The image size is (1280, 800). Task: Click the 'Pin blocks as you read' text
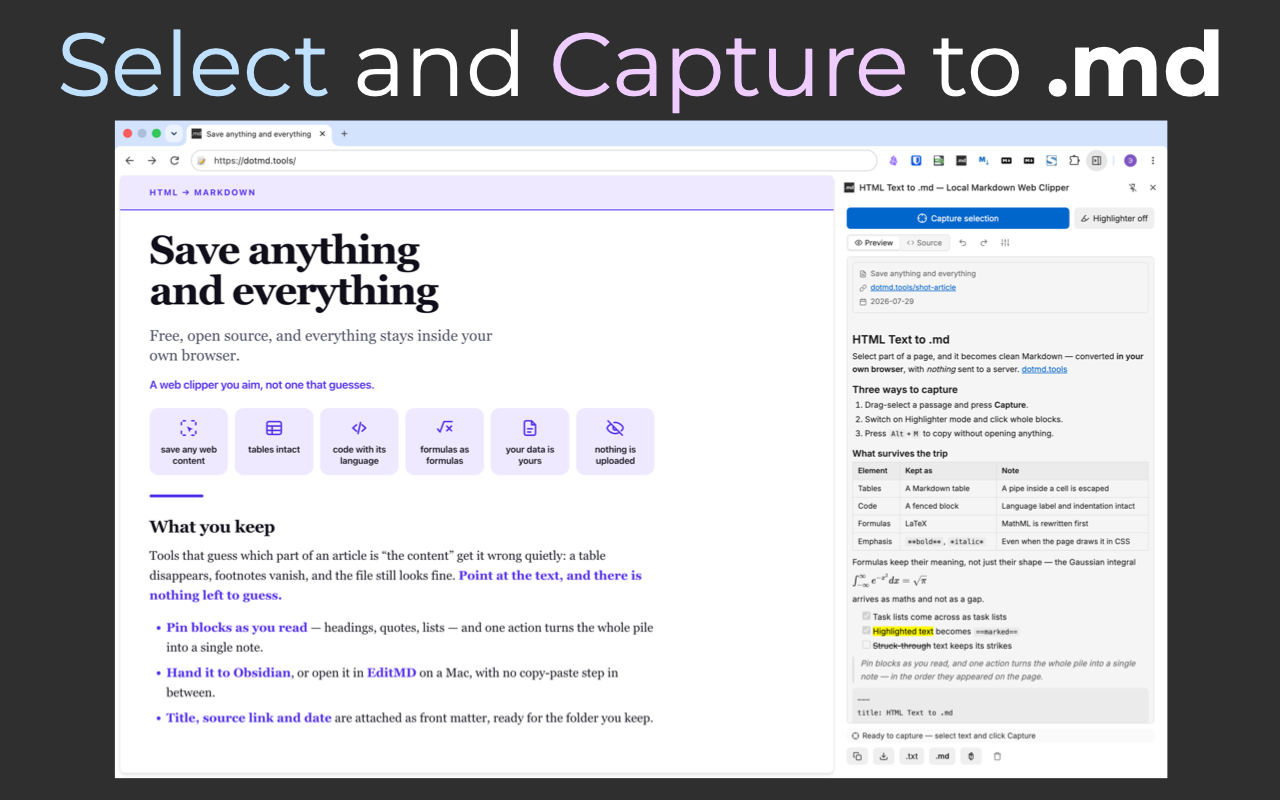point(237,628)
